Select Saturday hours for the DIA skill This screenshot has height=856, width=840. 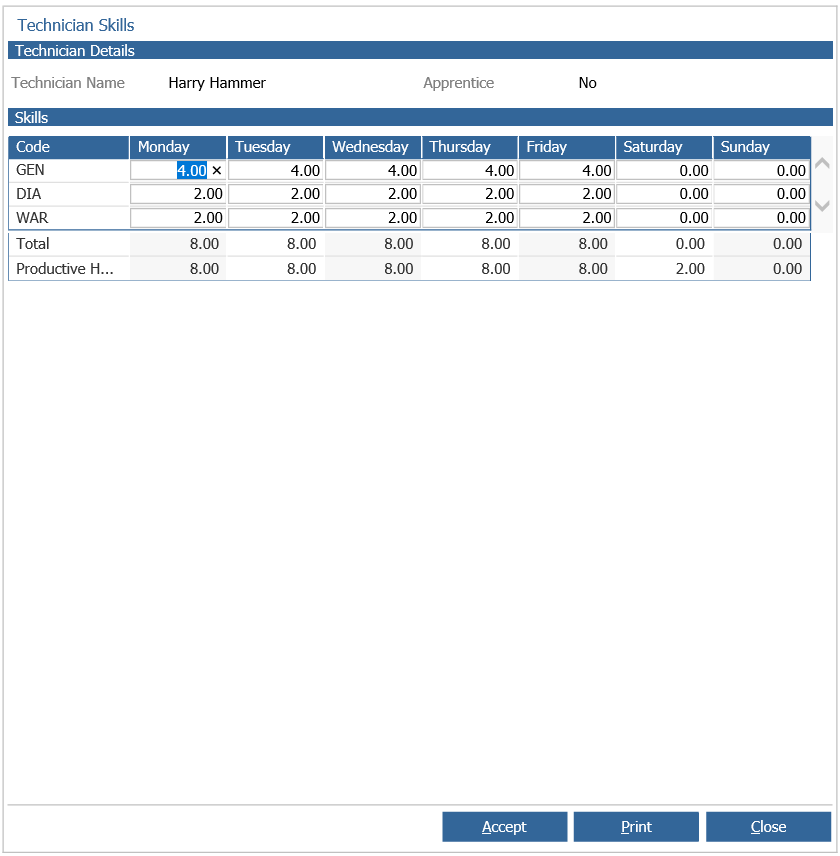663,194
